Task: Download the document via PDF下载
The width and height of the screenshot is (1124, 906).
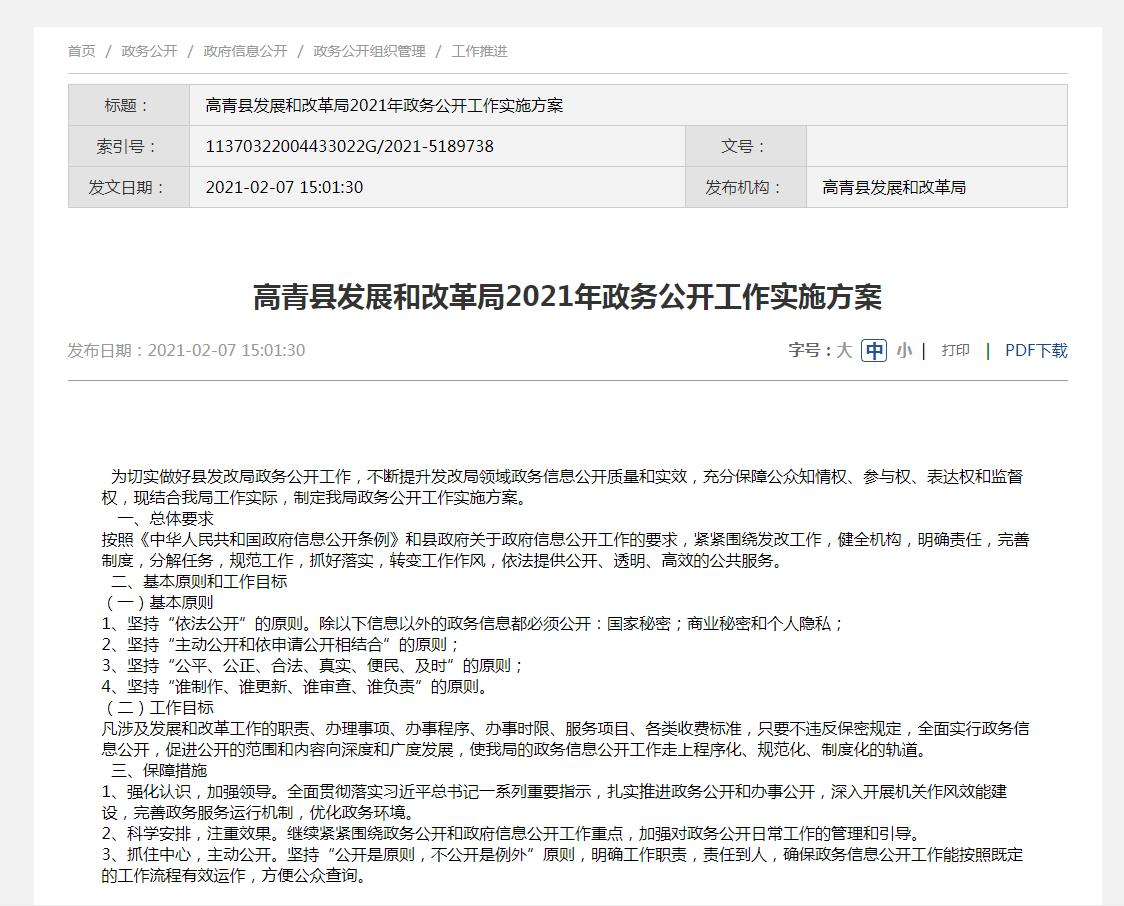Action: (1036, 350)
